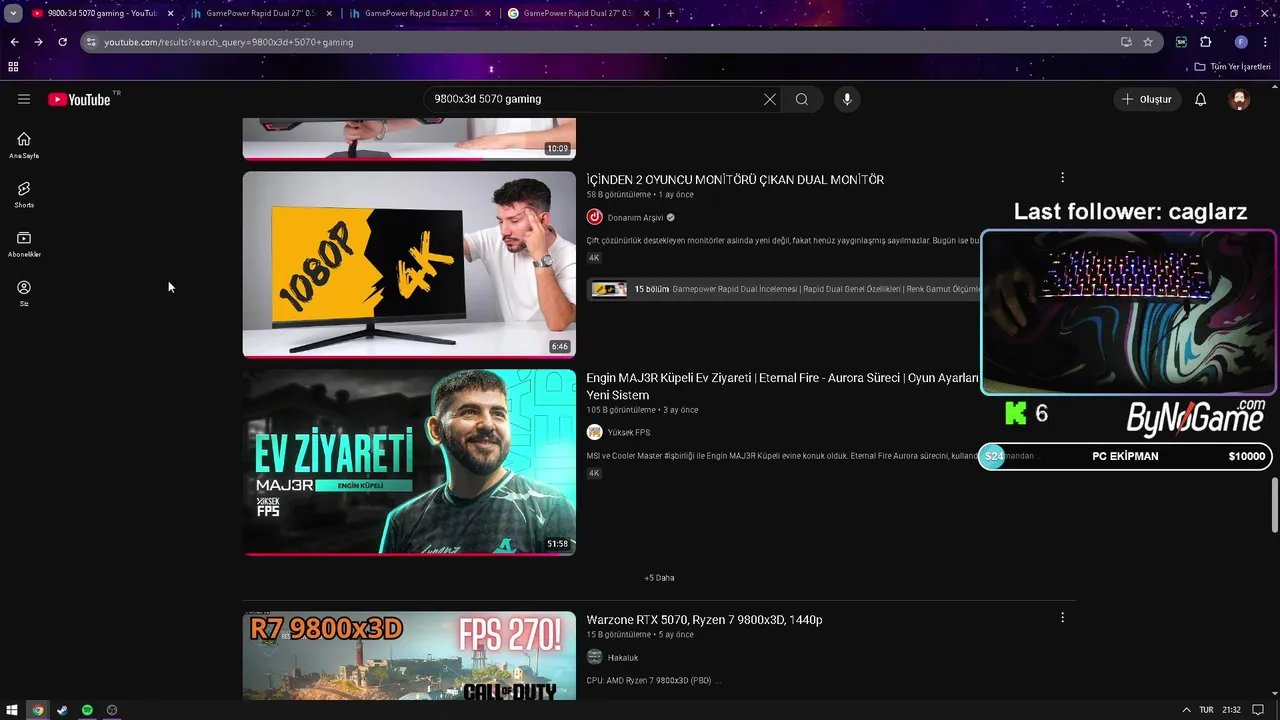Open Hakaluk channel avatar

[594, 657]
